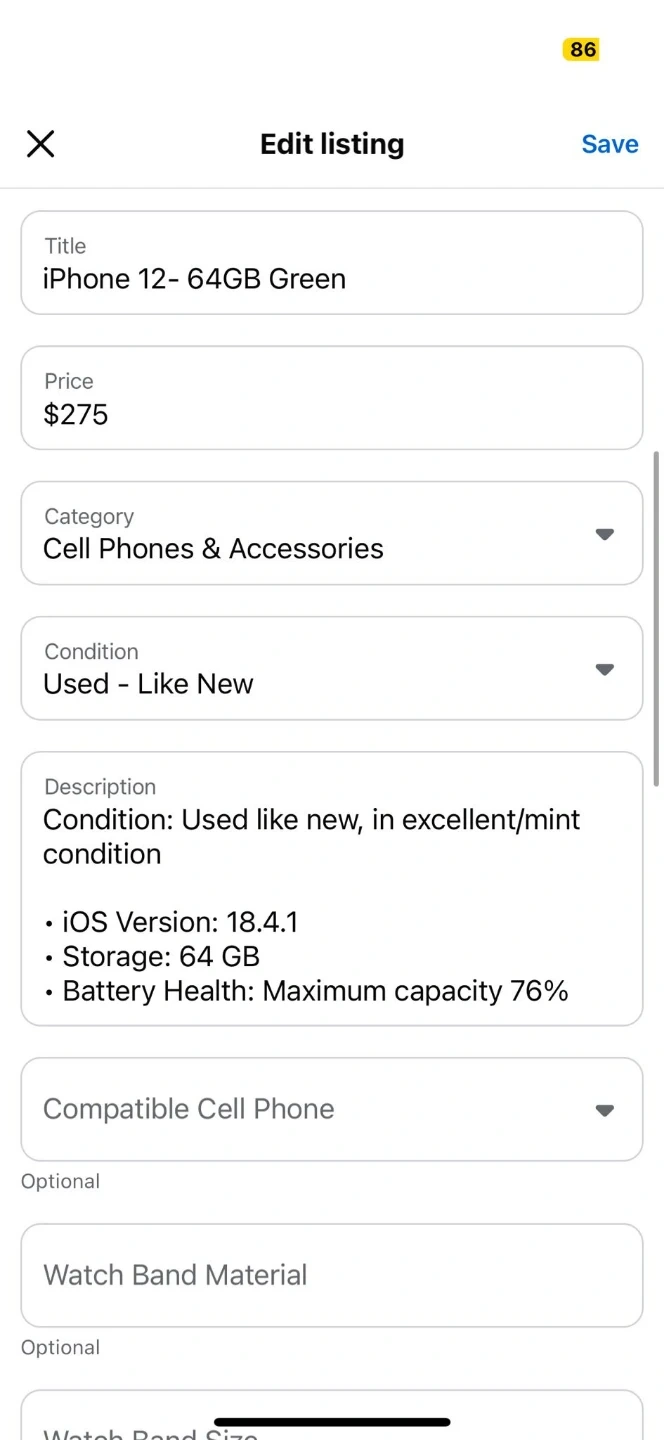Image resolution: width=664 pixels, height=1440 pixels.
Task: Open the Category dropdown arrow
Action: (604, 534)
